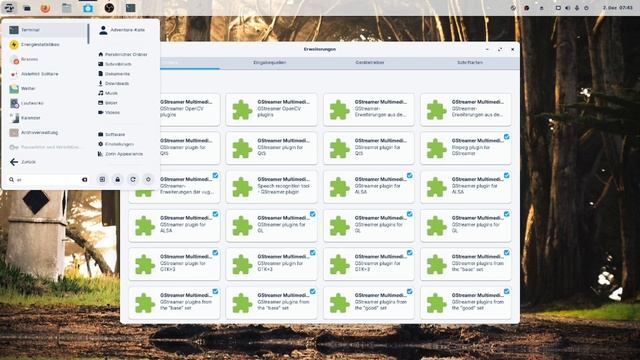Image resolution: width=640 pixels, height=360 pixels.
Task: Click the power icon in the system tray
Action: (586, 8)
